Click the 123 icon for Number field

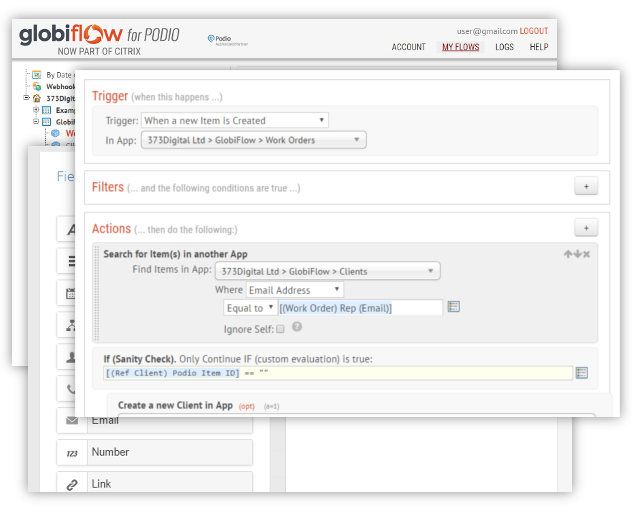pos(72,453)
